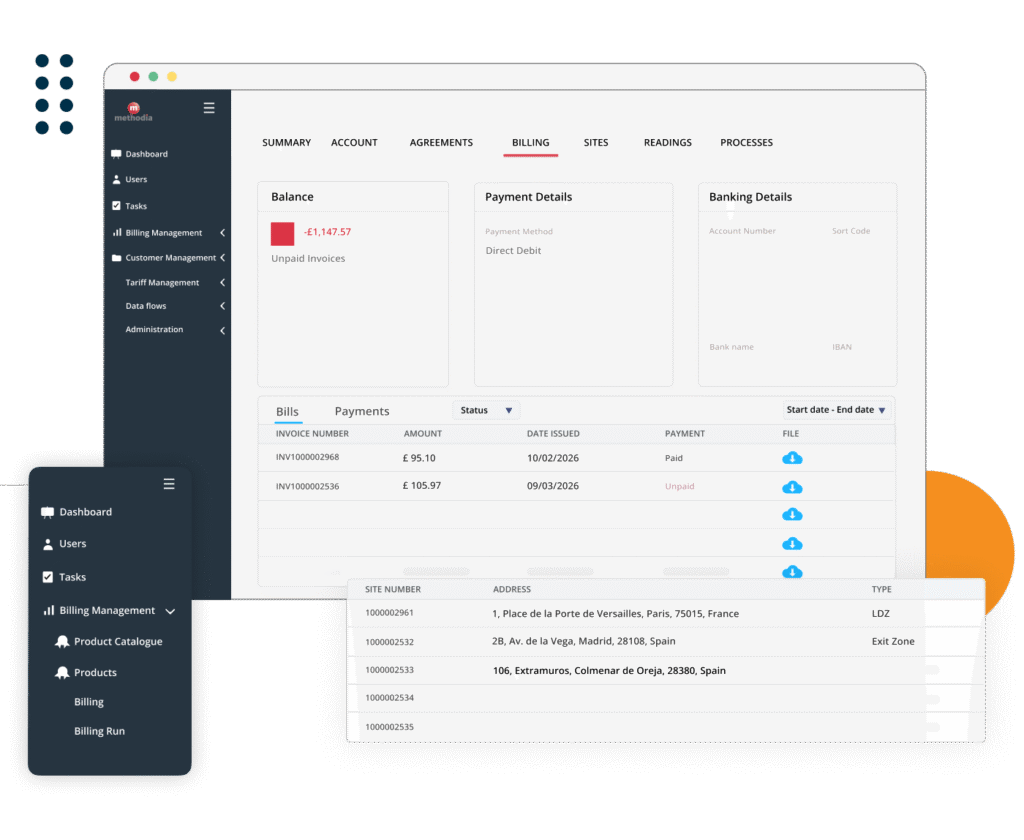The width and height of the screenshot is (1024, 840).
Task: Click the Product Catalogue bell icon
Action: pos(62,642)
